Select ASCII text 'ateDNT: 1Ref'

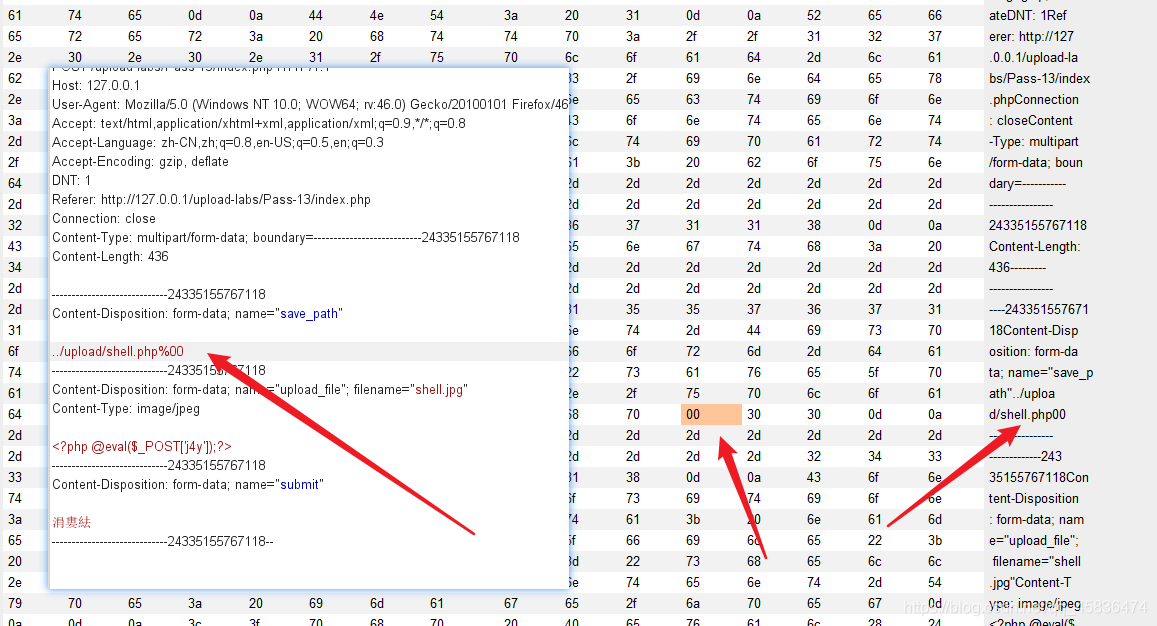click(1028, 15)
